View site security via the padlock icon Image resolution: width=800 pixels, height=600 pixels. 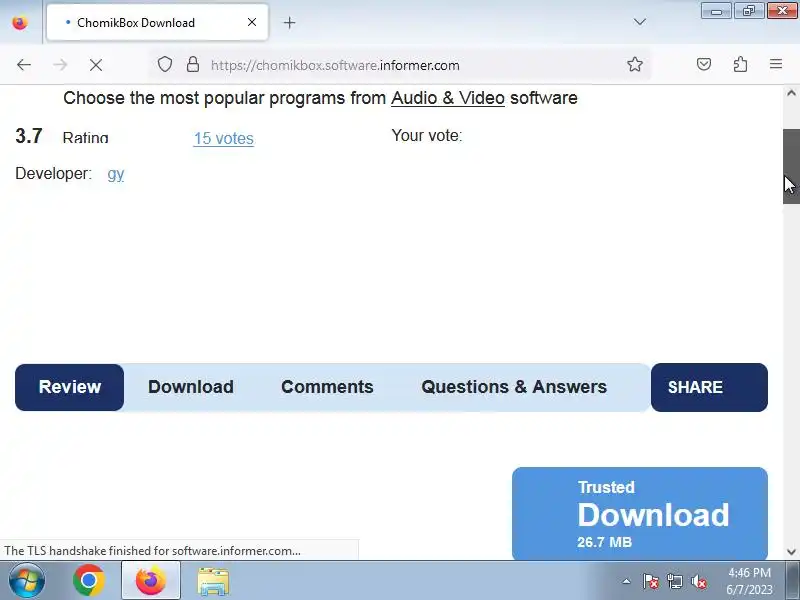[x=192, y=64]
